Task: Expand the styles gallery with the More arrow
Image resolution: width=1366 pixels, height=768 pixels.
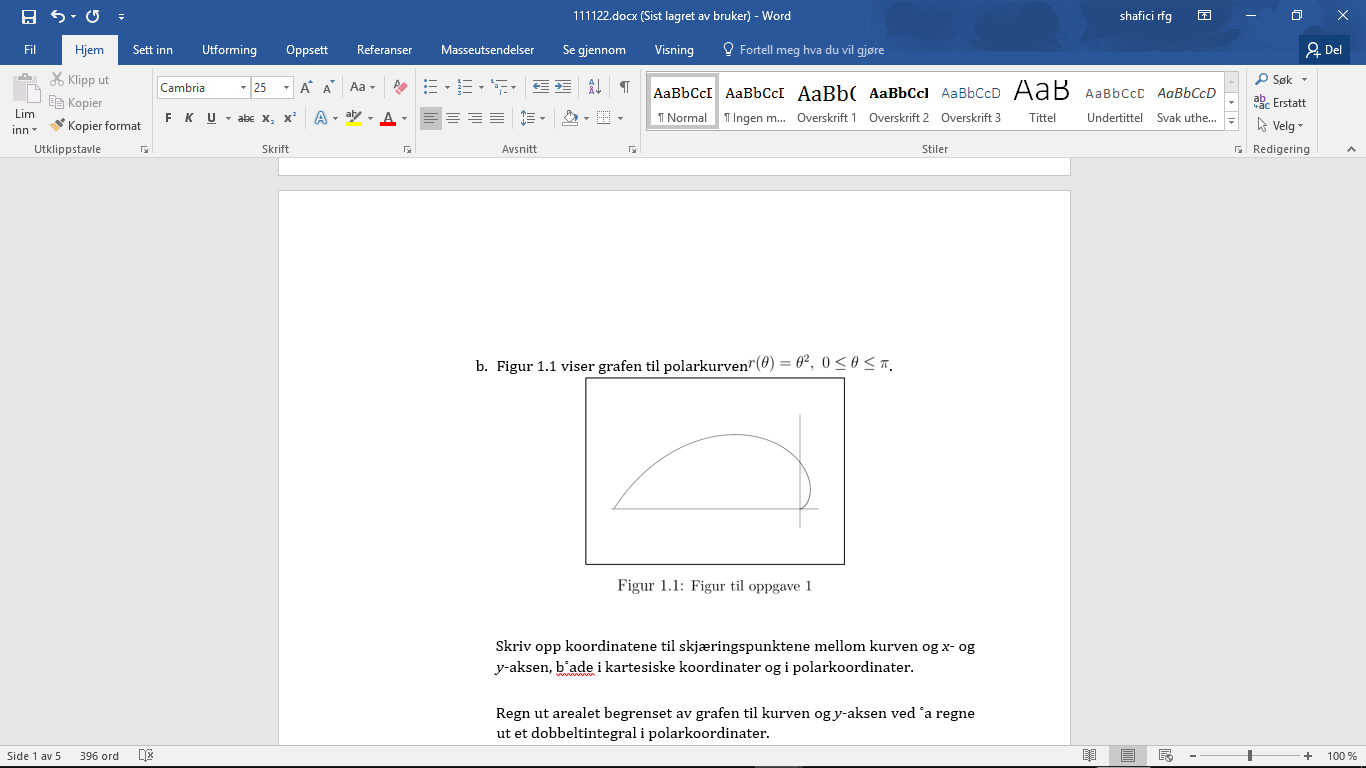Action: pyautogui.click(x=1232, y=123)
